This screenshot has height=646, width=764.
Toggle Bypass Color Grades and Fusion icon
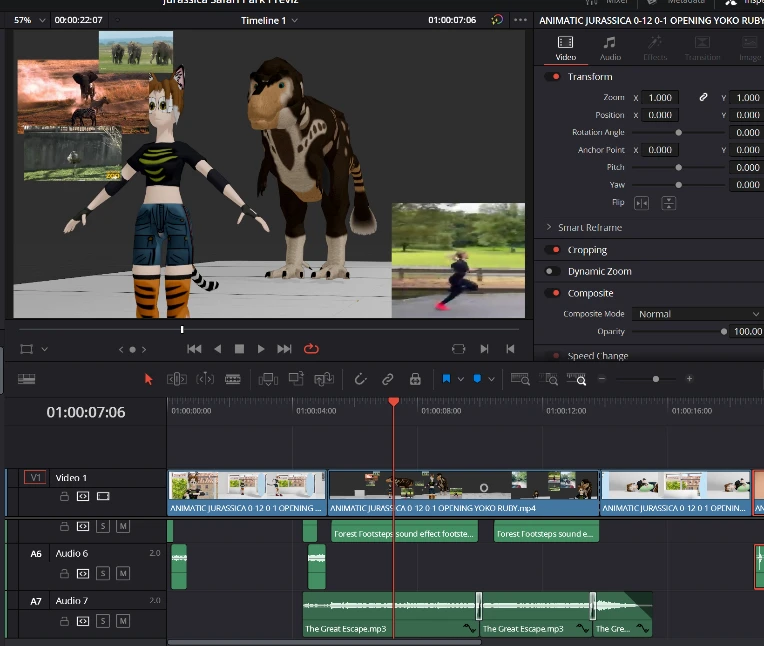(x=497, y=20)
